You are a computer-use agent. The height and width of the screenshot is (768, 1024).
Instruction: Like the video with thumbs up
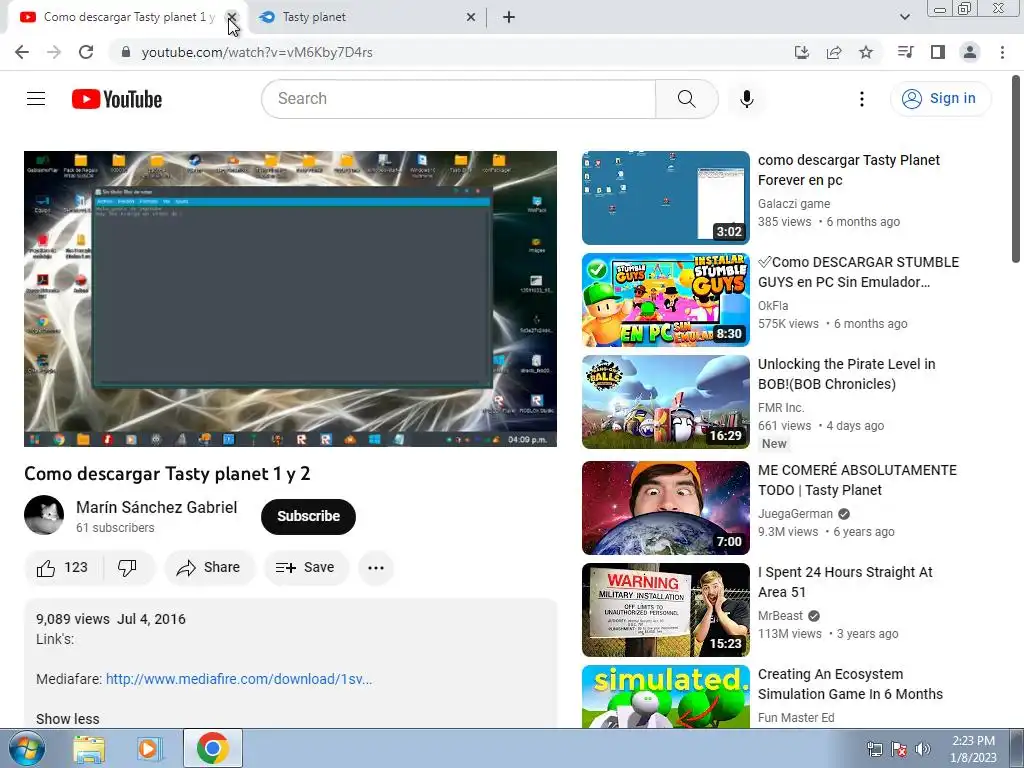point(63,568)
